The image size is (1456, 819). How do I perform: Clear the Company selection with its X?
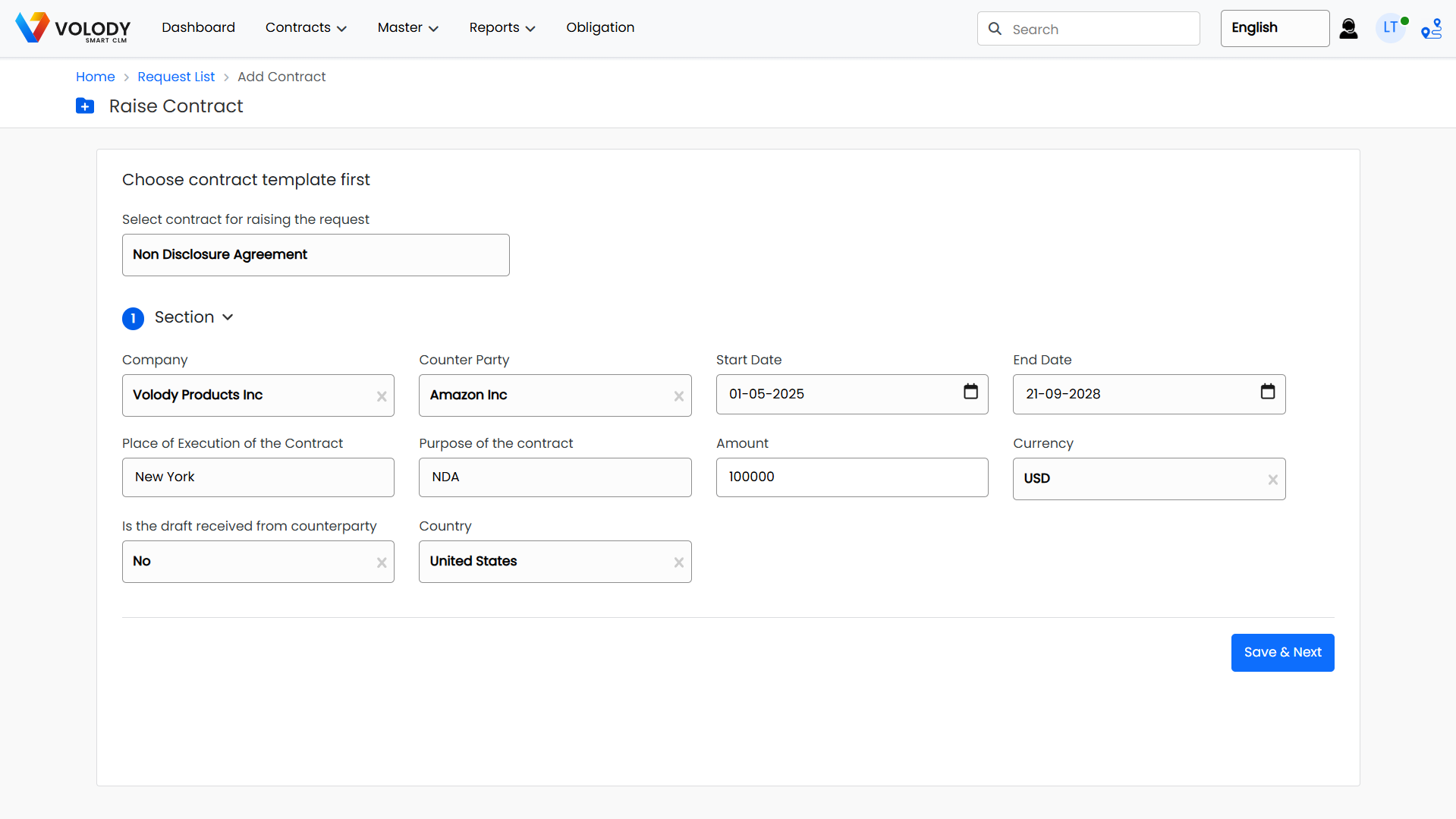(382, 396)
